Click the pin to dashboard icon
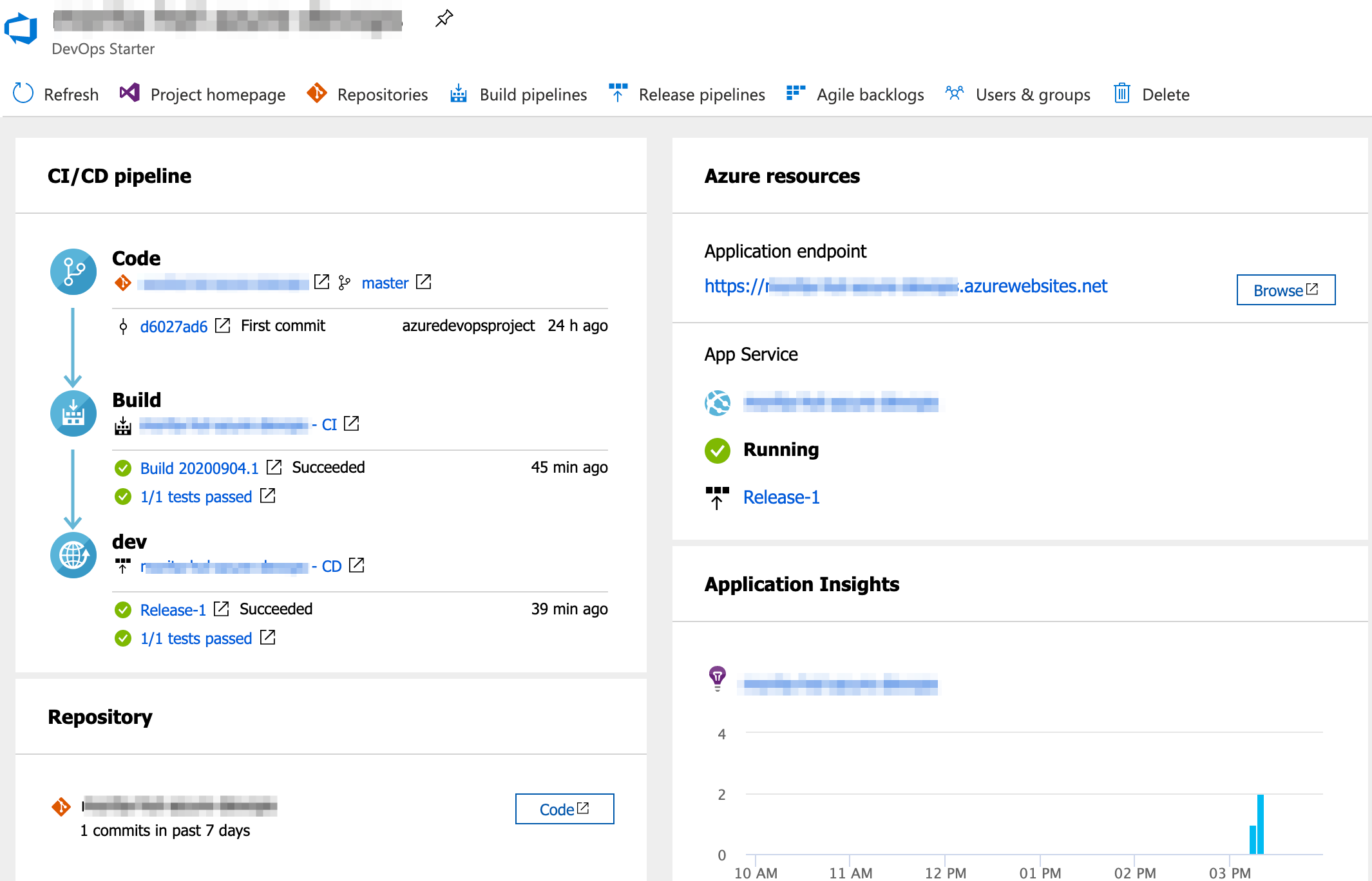Screen dimensions: 1372x881 (x=444, y=19)
